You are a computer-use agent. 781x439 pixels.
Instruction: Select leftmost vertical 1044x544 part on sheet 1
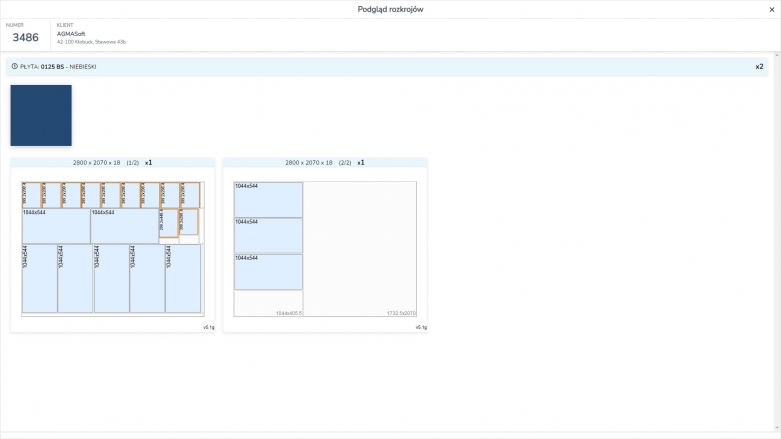tap(39, 279)
